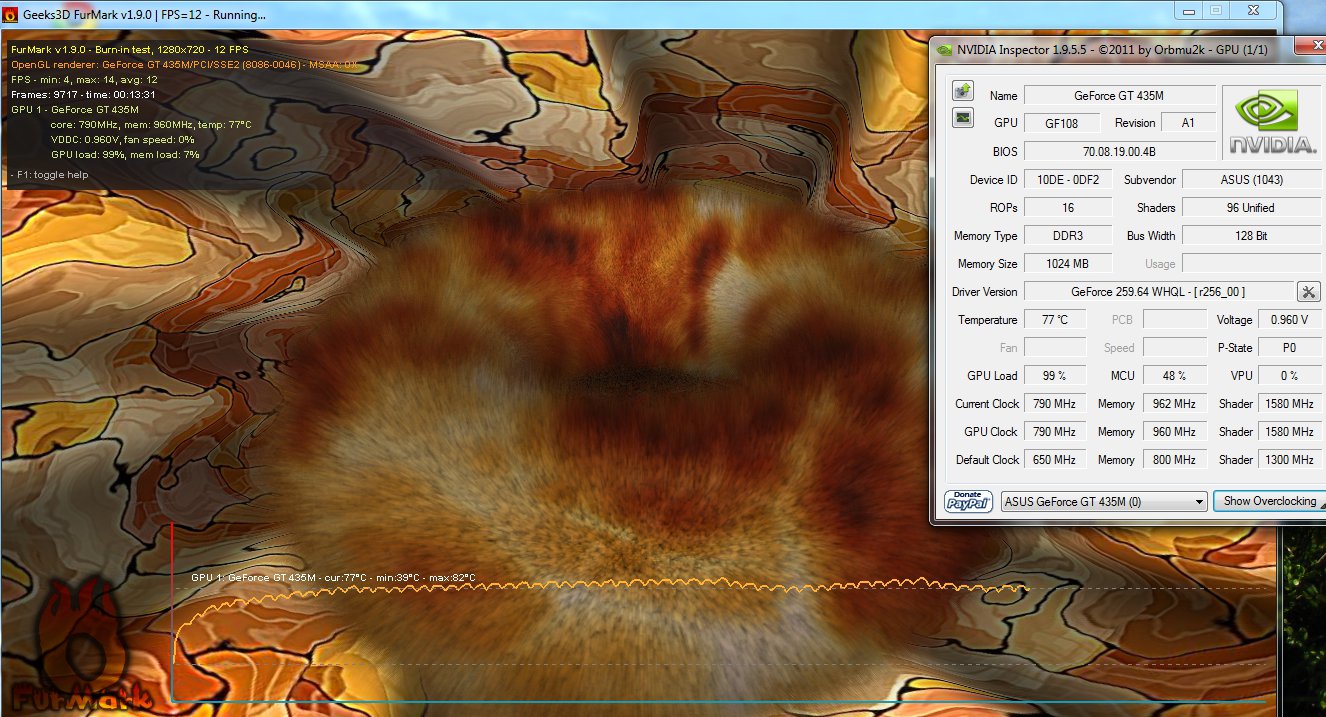1326x717 pixels.
Task: Close the NVIDIA Inspector window
Action: point(1308,46)
